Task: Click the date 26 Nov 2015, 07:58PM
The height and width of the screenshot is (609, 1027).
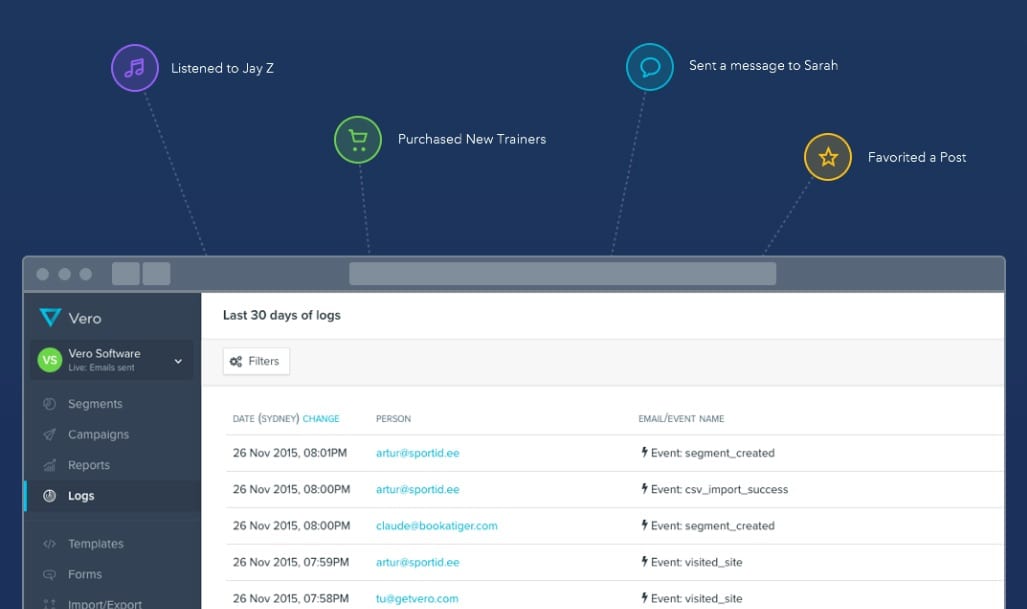Action: tap(291, 599)
